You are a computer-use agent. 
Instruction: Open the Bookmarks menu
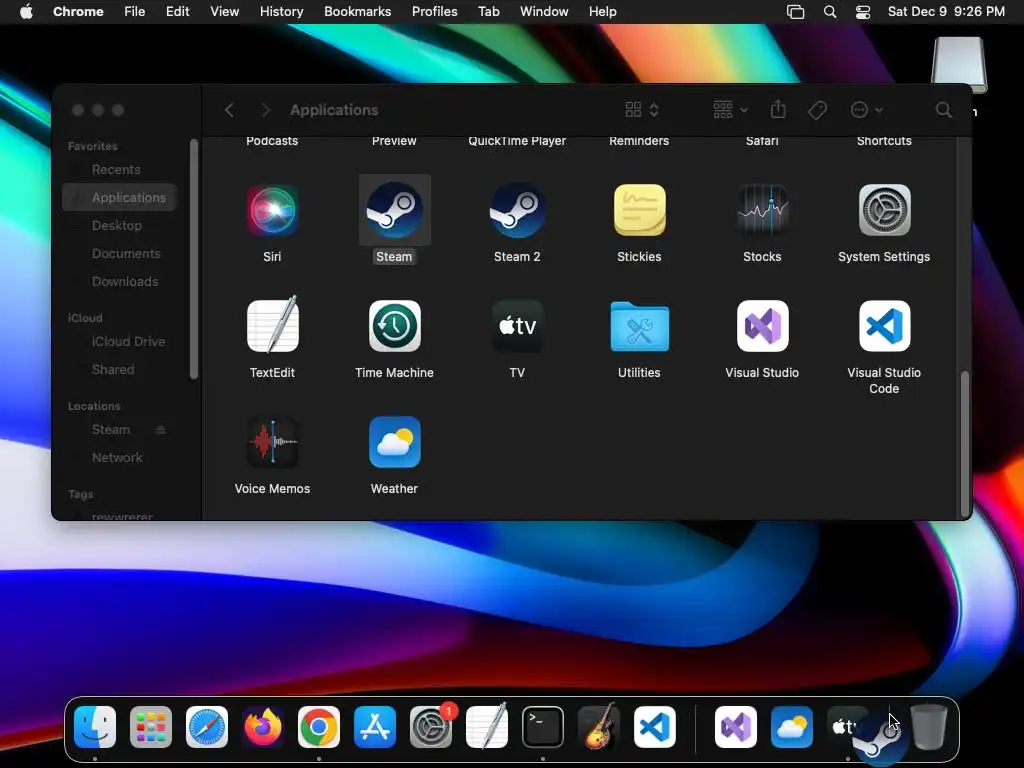358,12
